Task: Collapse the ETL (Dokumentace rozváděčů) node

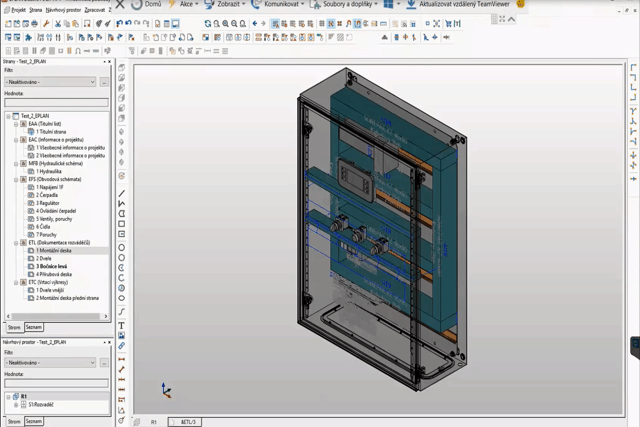Action: click(16, 243)
